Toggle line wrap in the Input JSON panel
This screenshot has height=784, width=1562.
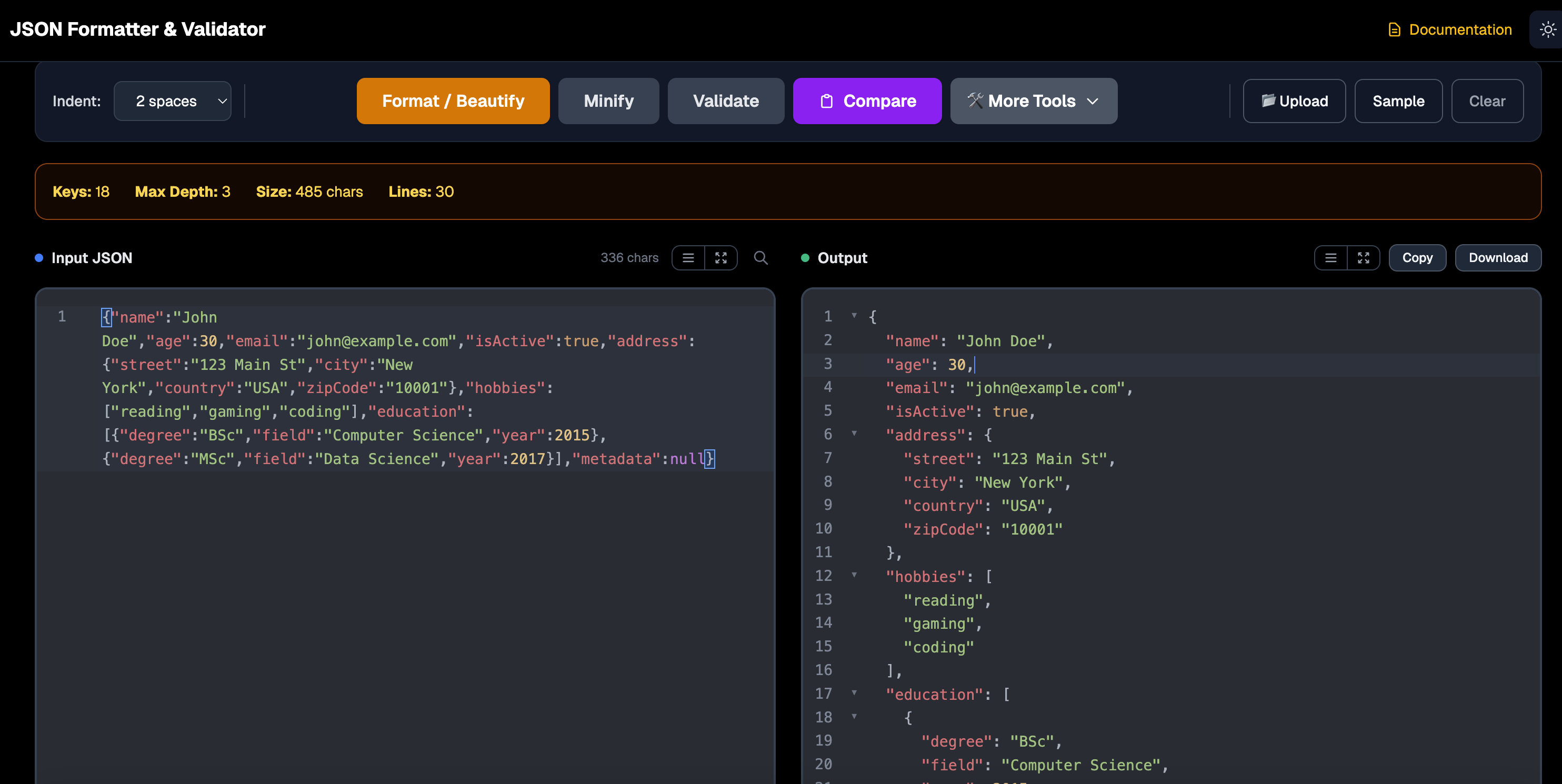point(688,257)
